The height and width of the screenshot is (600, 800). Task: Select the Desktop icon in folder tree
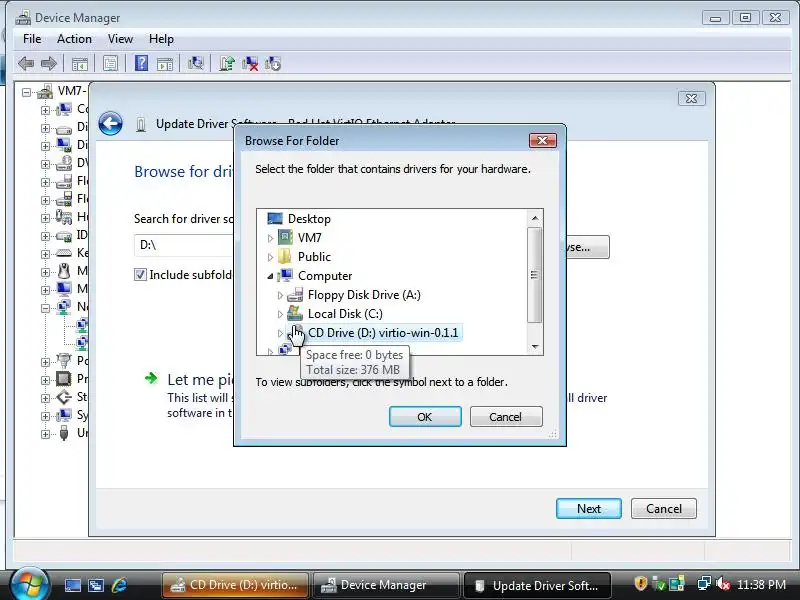click(274, 219)
